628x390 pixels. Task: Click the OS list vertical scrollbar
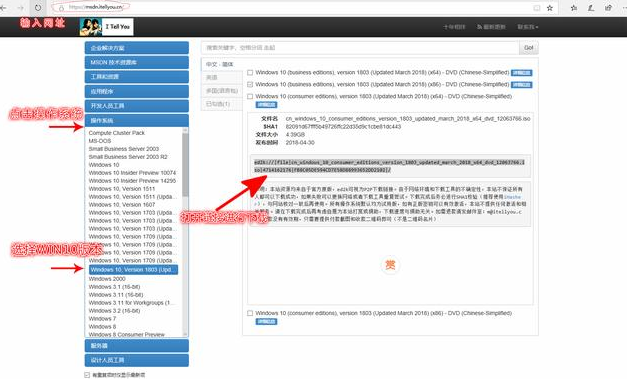(185, 232)
